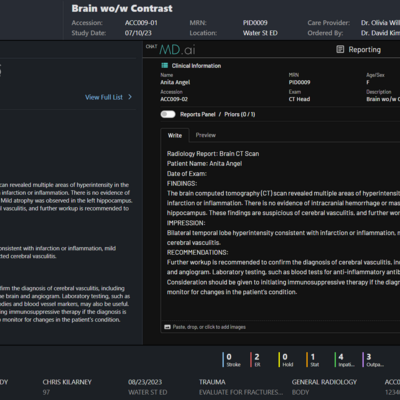Filter by Inpatient count indicator
Screen dimensions: 400x400
(x=344, y=360)
